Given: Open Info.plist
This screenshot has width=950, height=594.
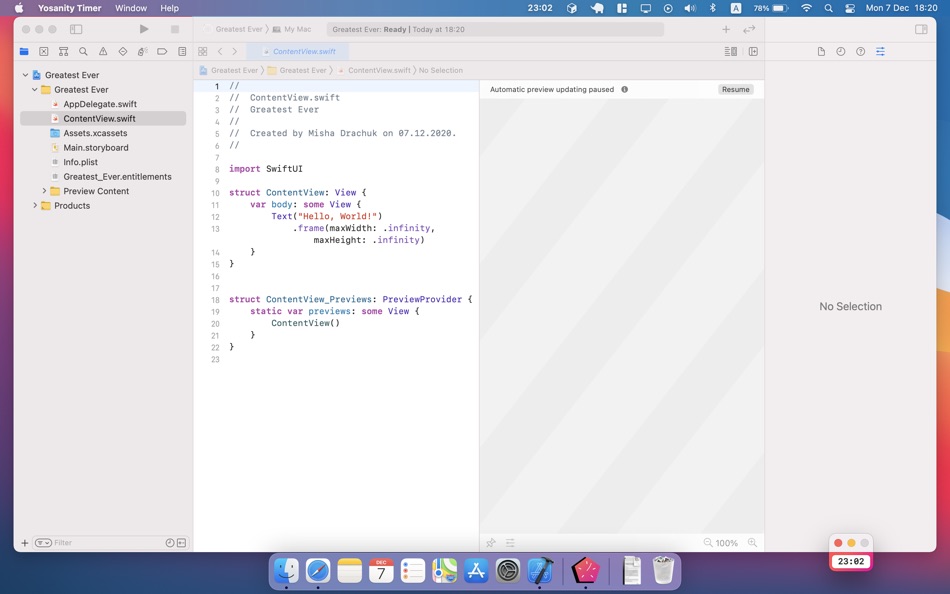Looking at the screenshot, I should coord(81,162).
